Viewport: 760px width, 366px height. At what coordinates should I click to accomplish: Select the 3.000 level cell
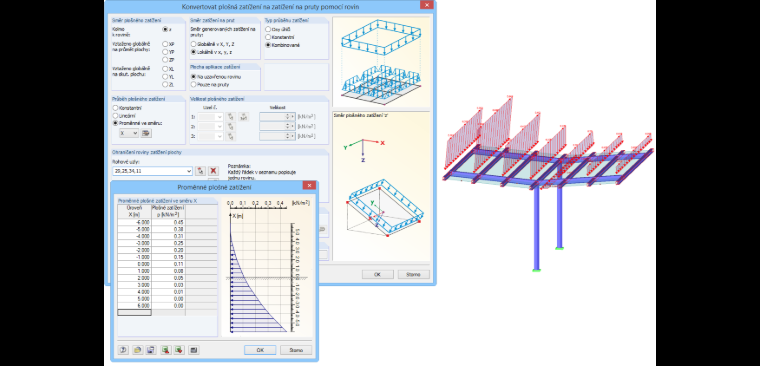(134, 285)
